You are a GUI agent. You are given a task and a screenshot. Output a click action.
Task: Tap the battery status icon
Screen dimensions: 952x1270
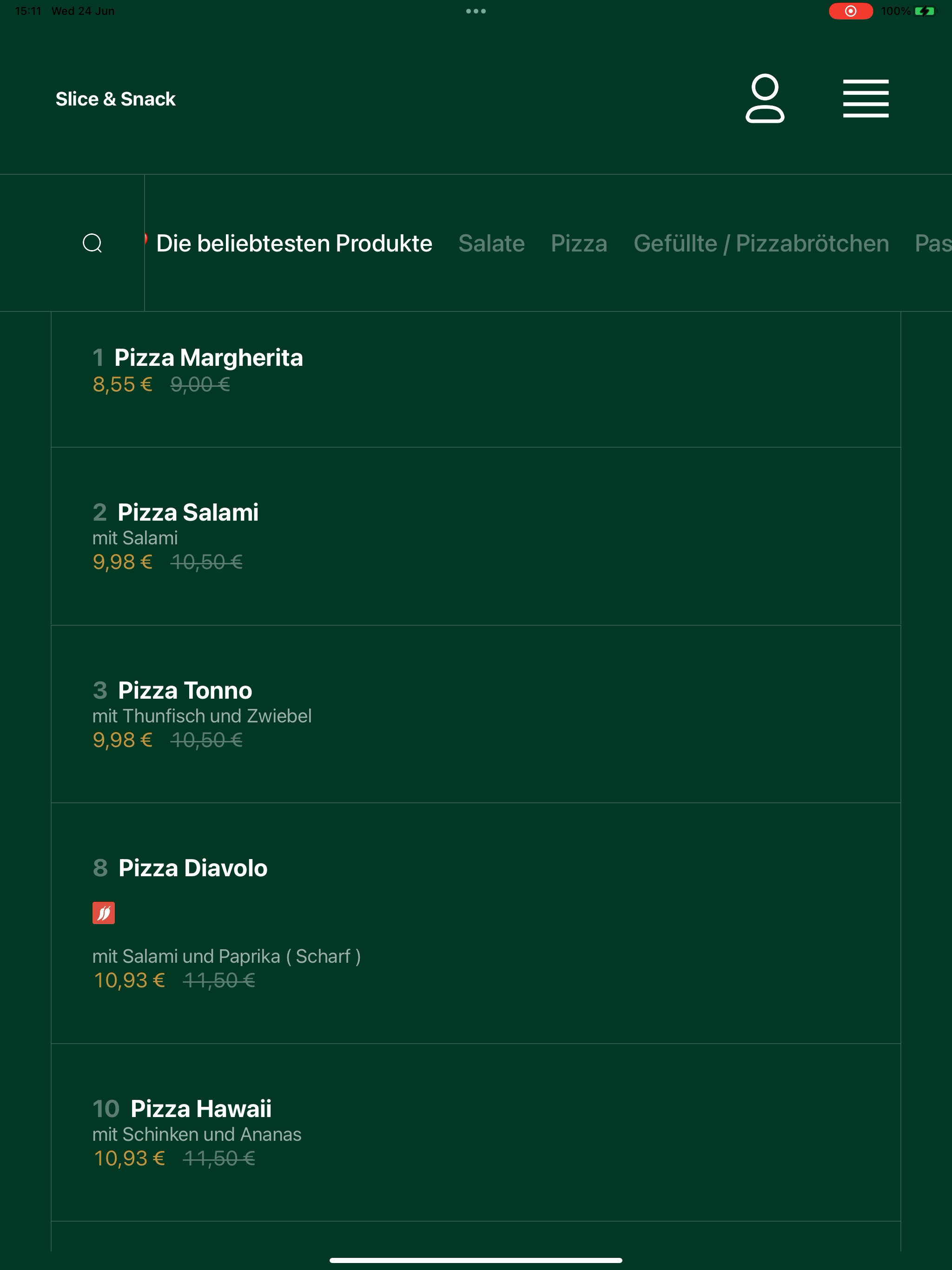click(x=925, y=11)
